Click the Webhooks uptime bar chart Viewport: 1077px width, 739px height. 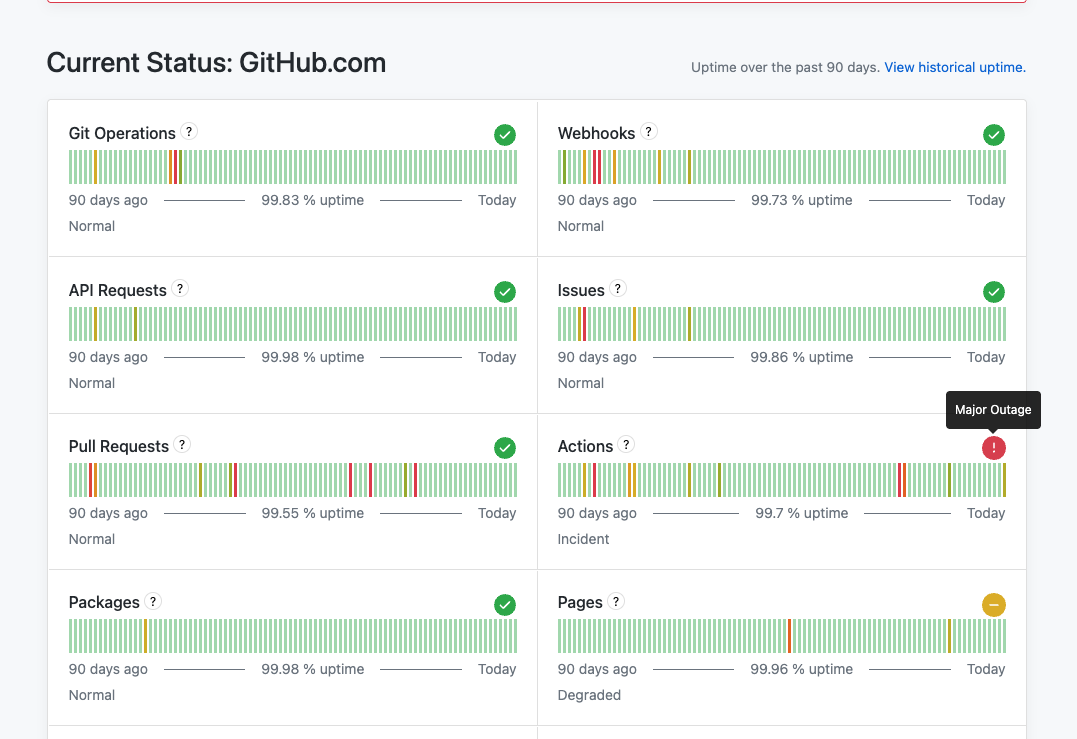click(x=782, y=167)
